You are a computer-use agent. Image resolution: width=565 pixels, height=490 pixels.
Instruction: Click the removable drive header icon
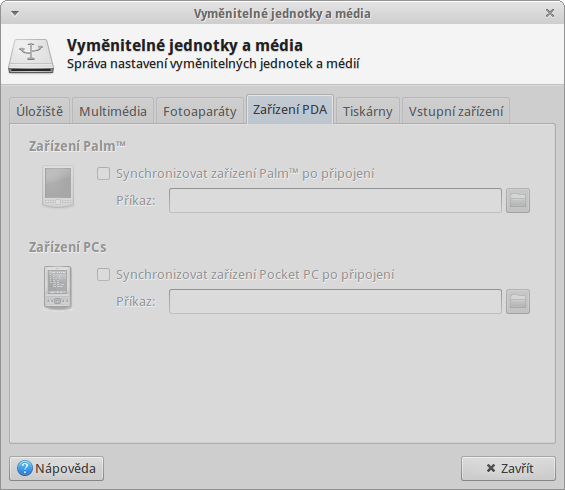tap(31, 57)
